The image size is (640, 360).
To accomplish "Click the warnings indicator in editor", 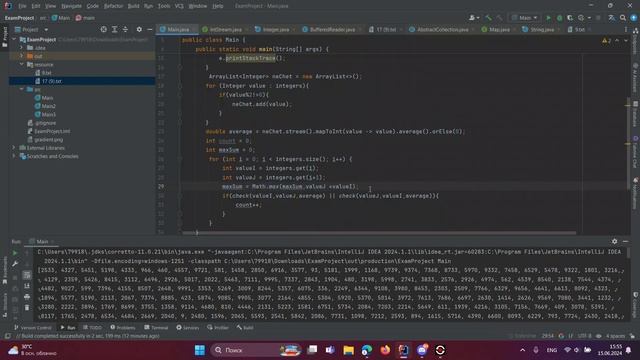I will point(606,40).
